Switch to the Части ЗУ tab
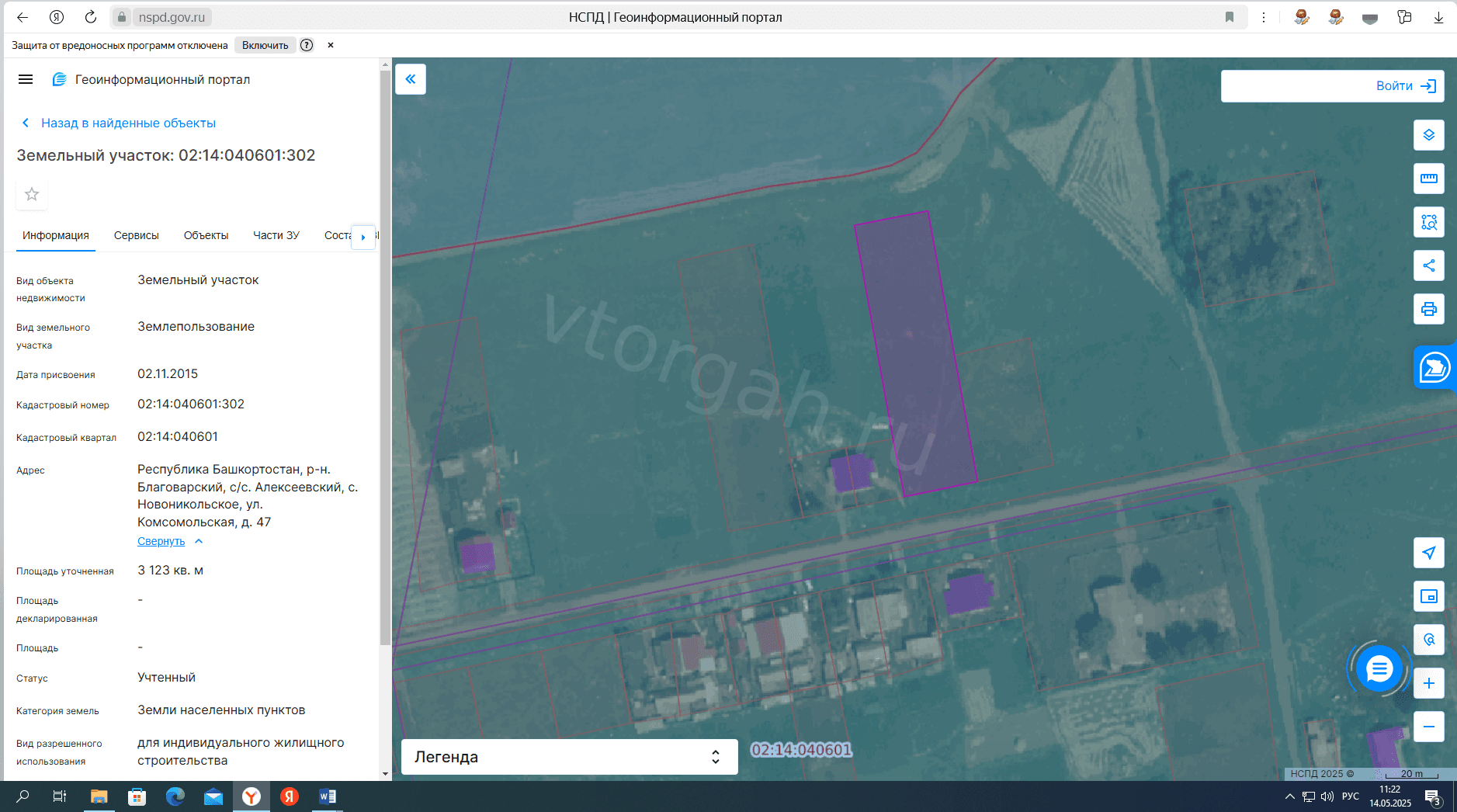The height and width of the screenshot is (812, 1457). [276, 235]
